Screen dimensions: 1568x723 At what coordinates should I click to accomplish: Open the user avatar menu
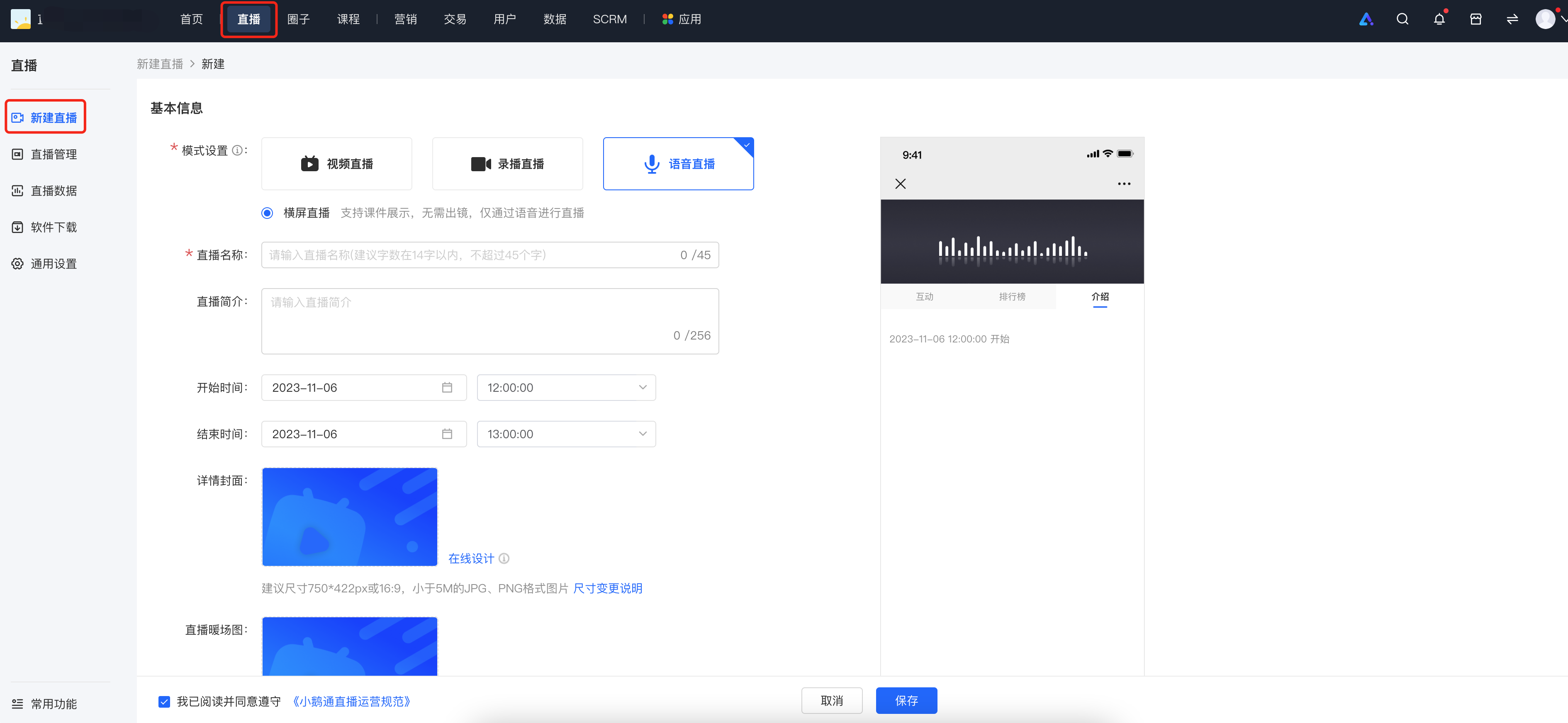tap(1546, 19)
